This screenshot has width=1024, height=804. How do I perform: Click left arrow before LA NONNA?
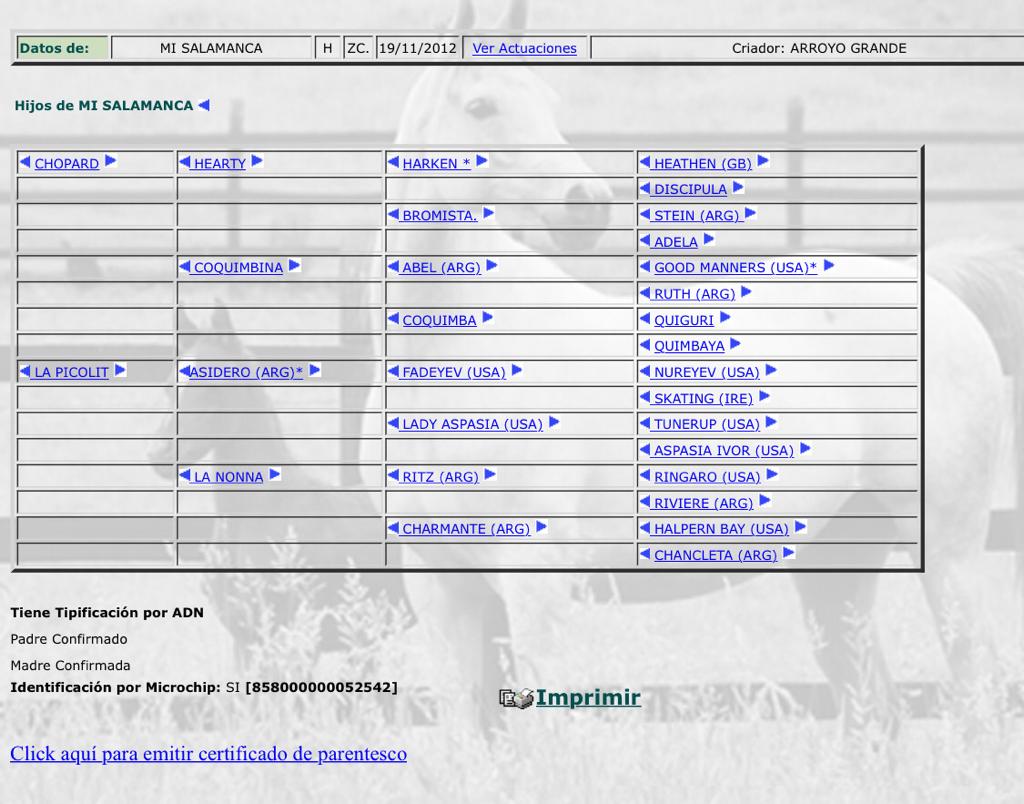tap(185, 476)
